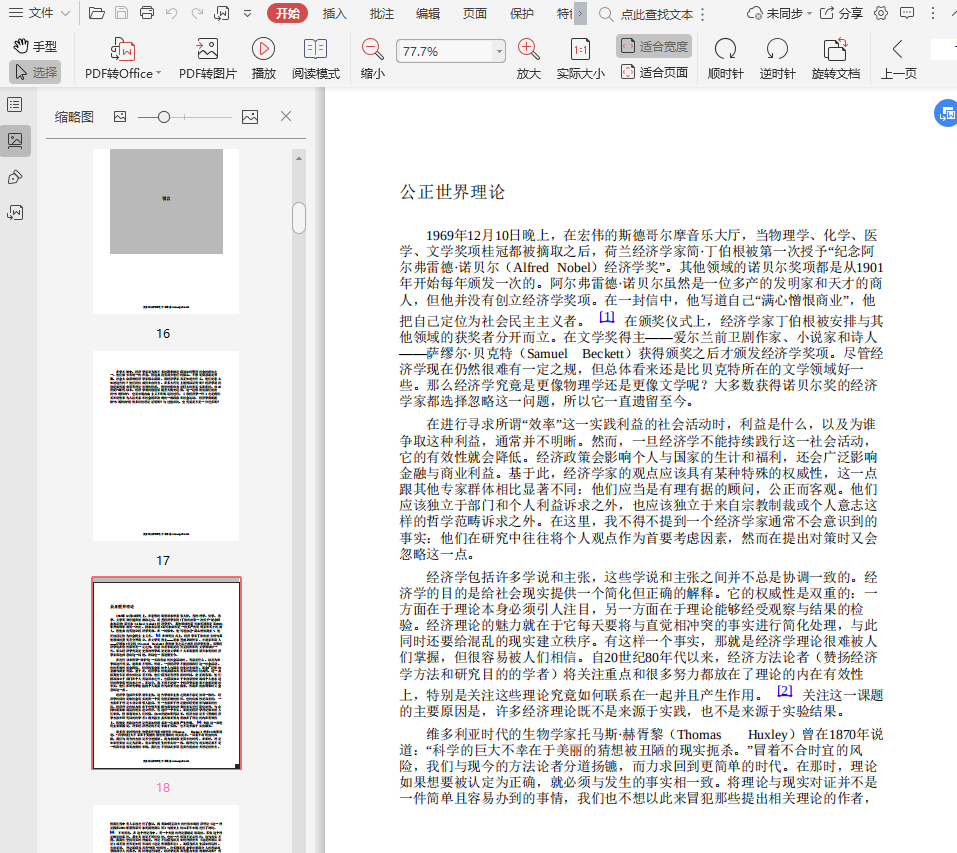
Task: Click the 播放 slideshow icon
Action: click(x=264, y=50)
